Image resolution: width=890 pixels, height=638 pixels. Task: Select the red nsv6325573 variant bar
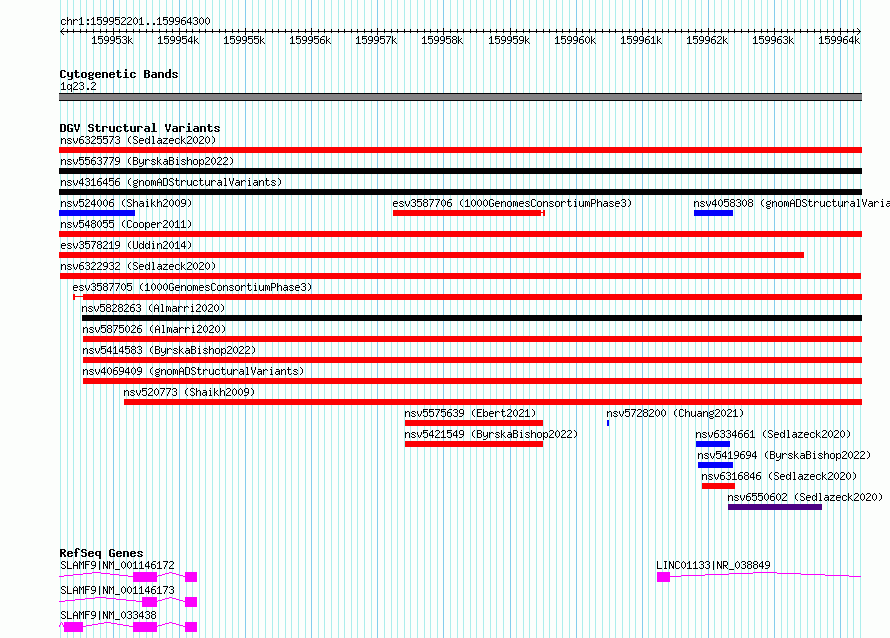point(460,150)
